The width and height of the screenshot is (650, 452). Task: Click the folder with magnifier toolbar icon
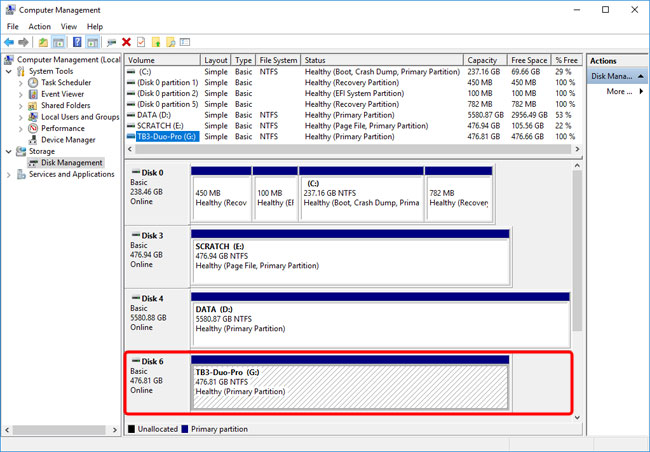pyautogui.click(x=170, y=42)
